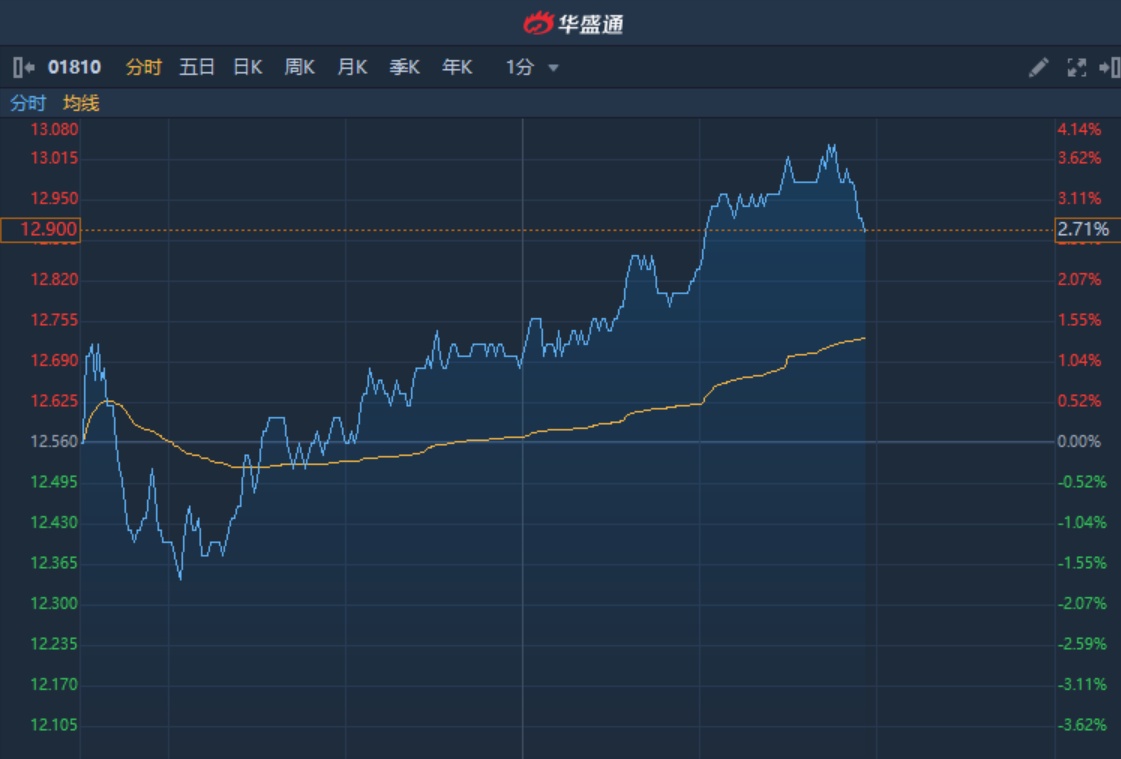Click the stock code 01810
The image size is (1121, 759).
click(x=75, y=68)
